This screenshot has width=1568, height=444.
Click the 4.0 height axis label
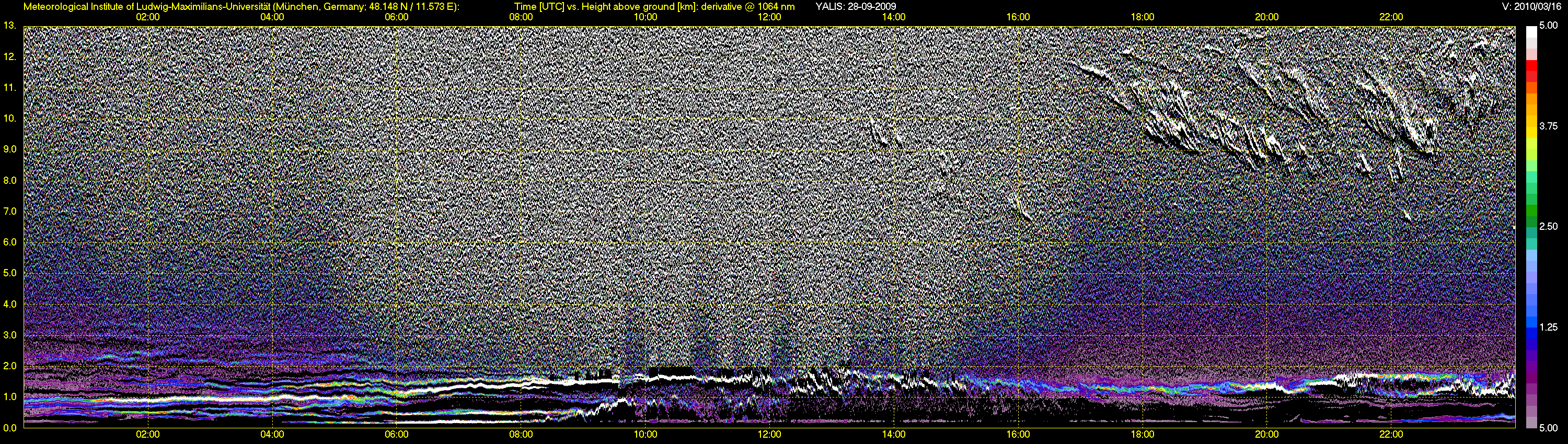pyautogui.click(x=10, y=304)
